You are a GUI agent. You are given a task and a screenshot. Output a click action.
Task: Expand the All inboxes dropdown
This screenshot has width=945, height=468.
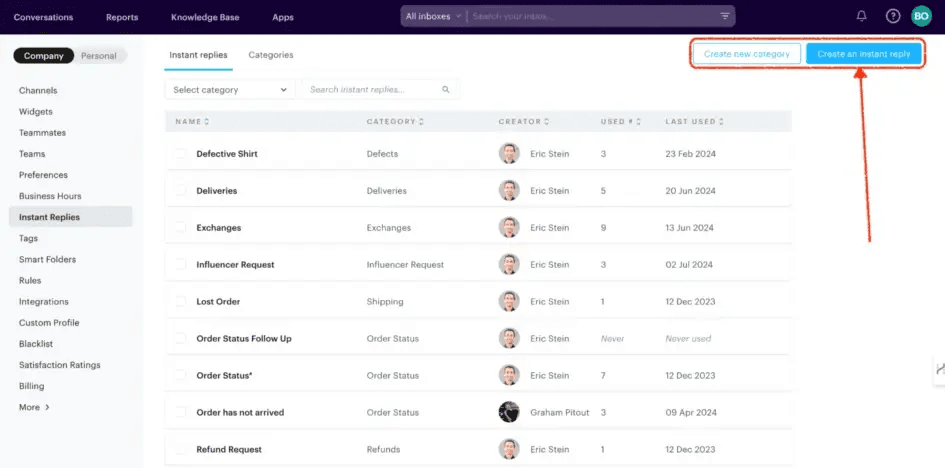point(434,16)
